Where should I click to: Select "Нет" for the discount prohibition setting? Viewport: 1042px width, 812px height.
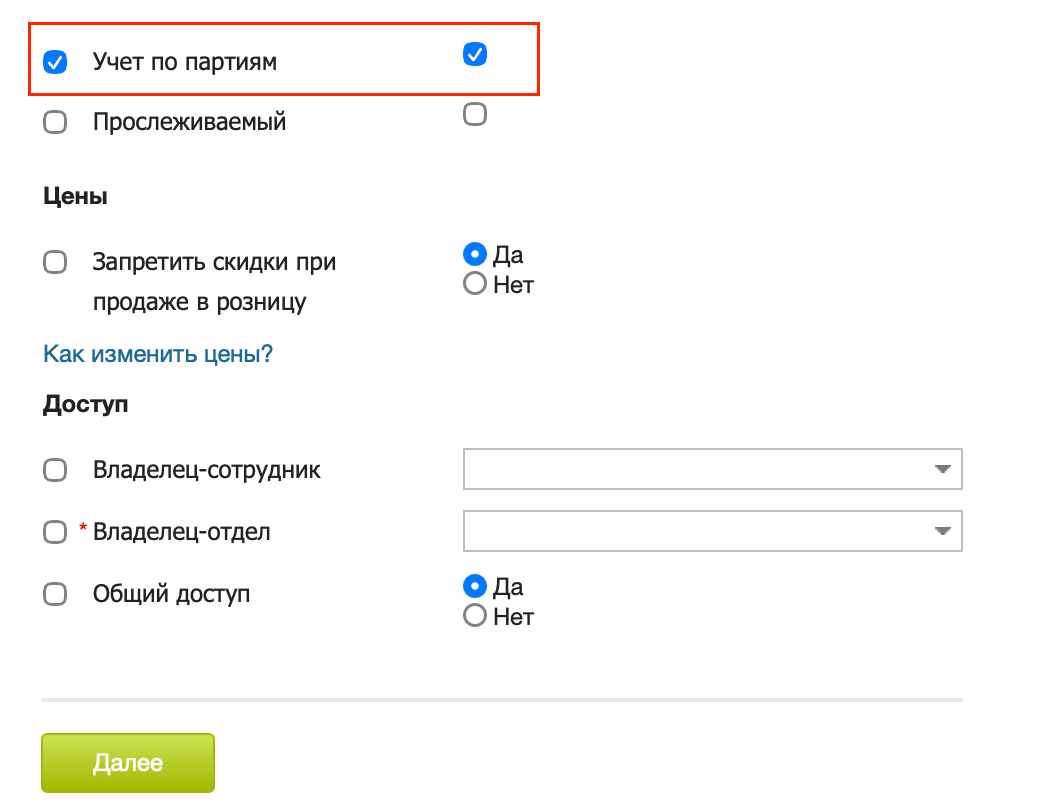[474, 283]
